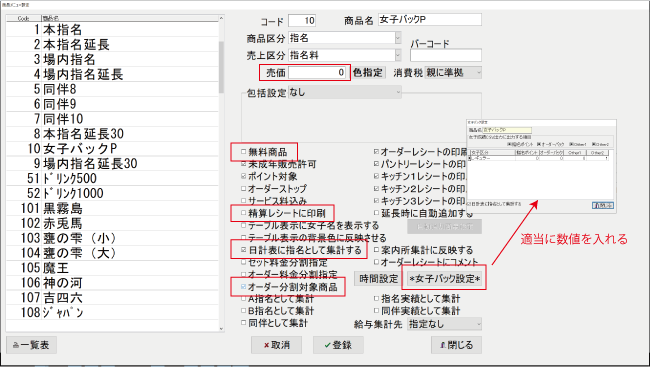This screenshot has width=650, height=367.
Task: Select product row 本指名
Action: click(112, 29)
